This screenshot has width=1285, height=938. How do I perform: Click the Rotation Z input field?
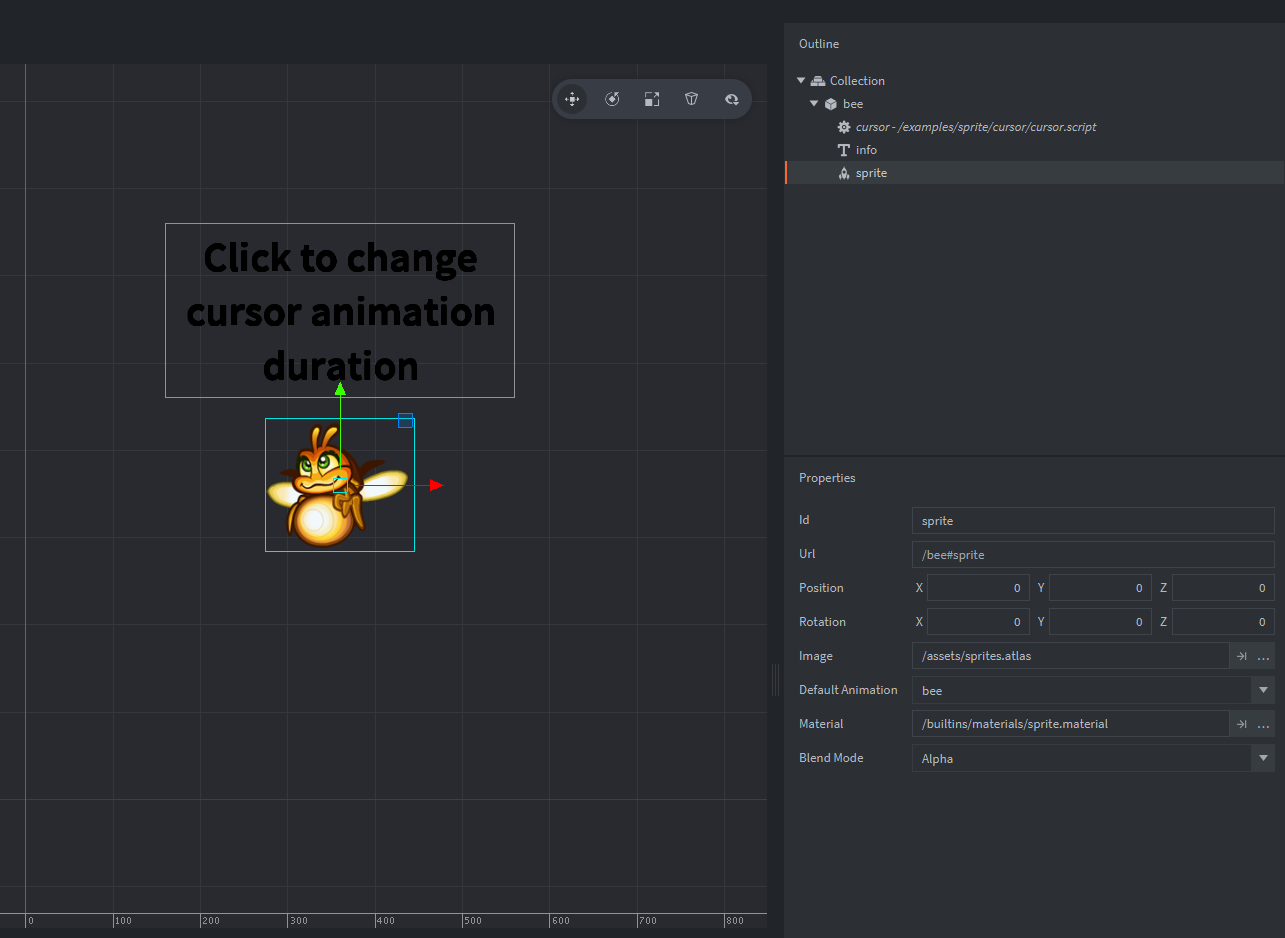(1222, 622)
